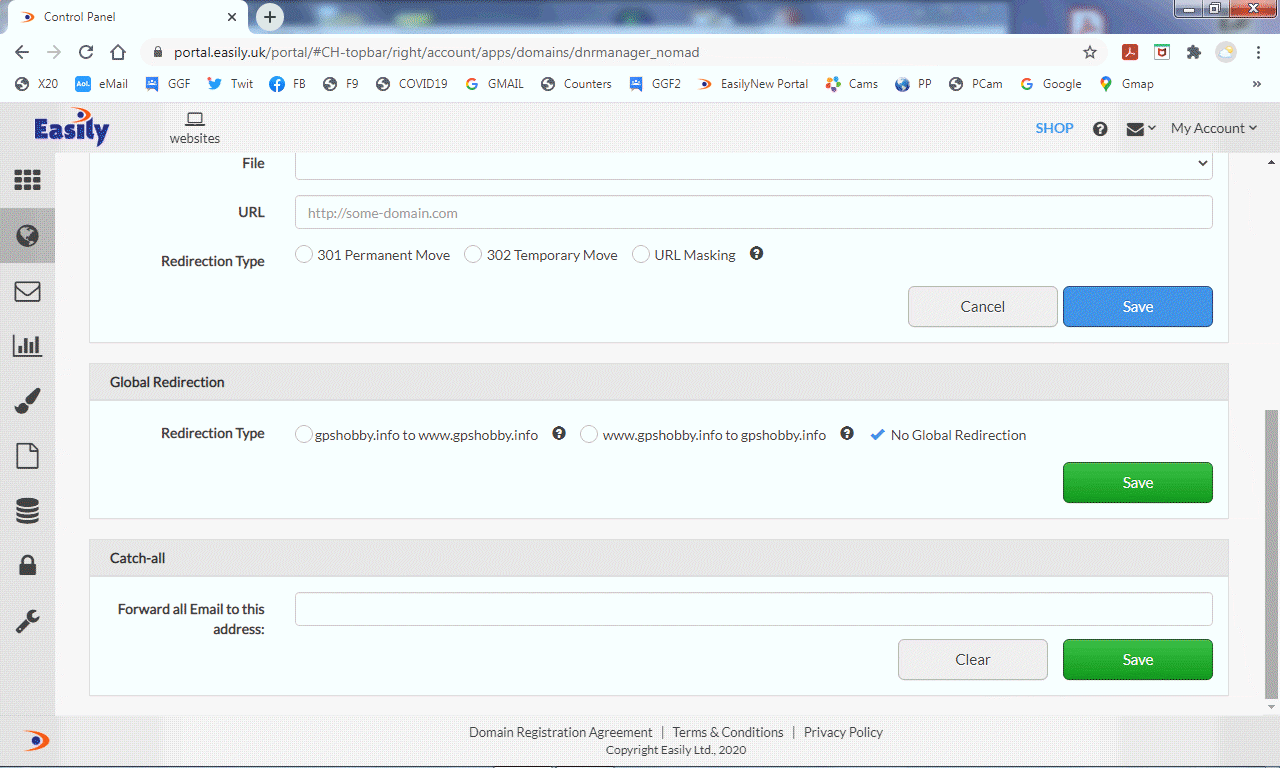Select the 301 Permanent Move radio button
Screen dimensions: 1280x768
coord(304,255)
